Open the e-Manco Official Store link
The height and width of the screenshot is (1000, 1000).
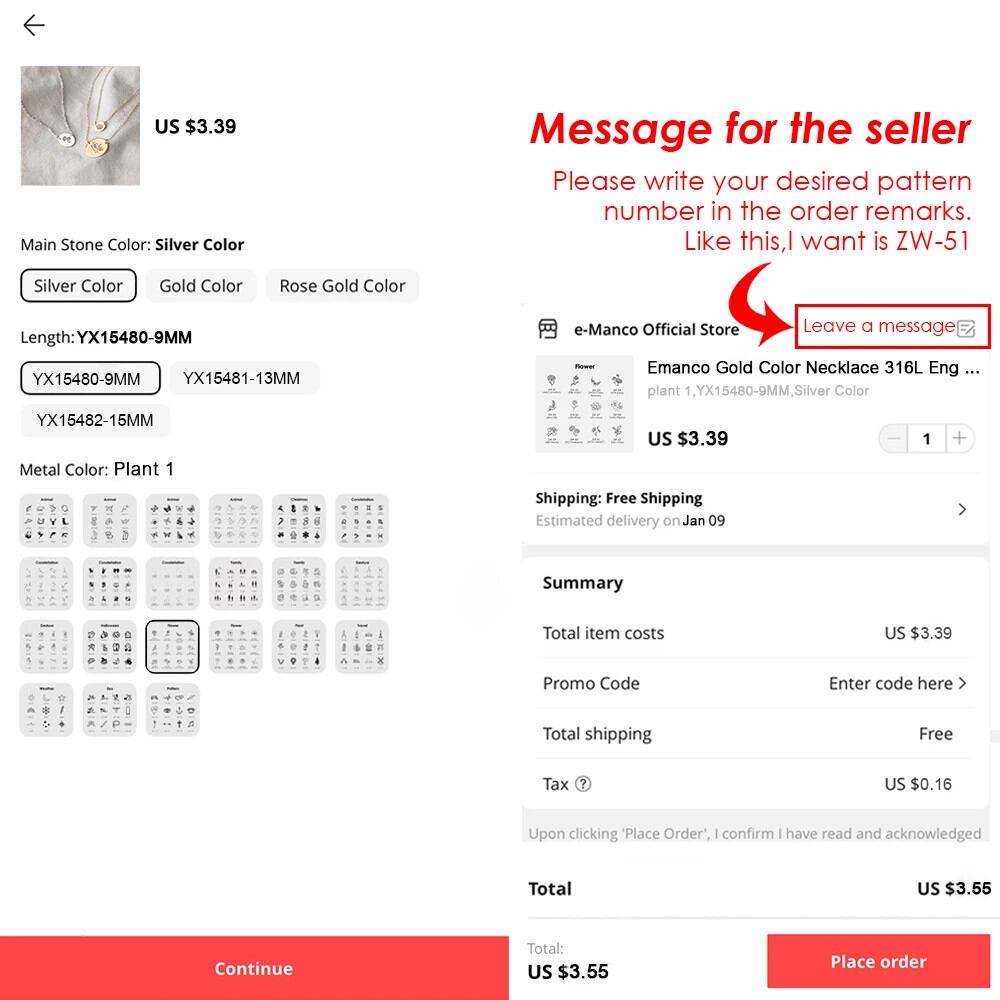(x=656, y=329)
